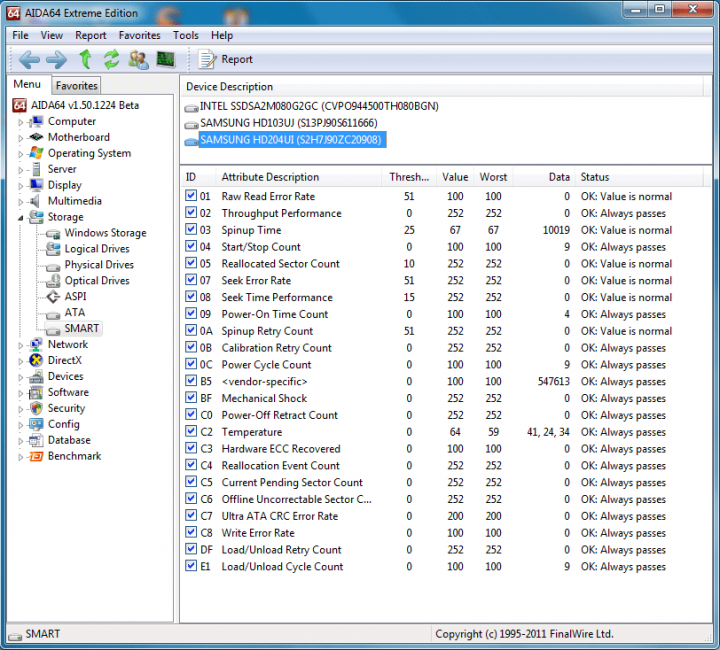Refresh using the green circular arrows icon
Screen dimensions: 720x650
click(111, 59)
